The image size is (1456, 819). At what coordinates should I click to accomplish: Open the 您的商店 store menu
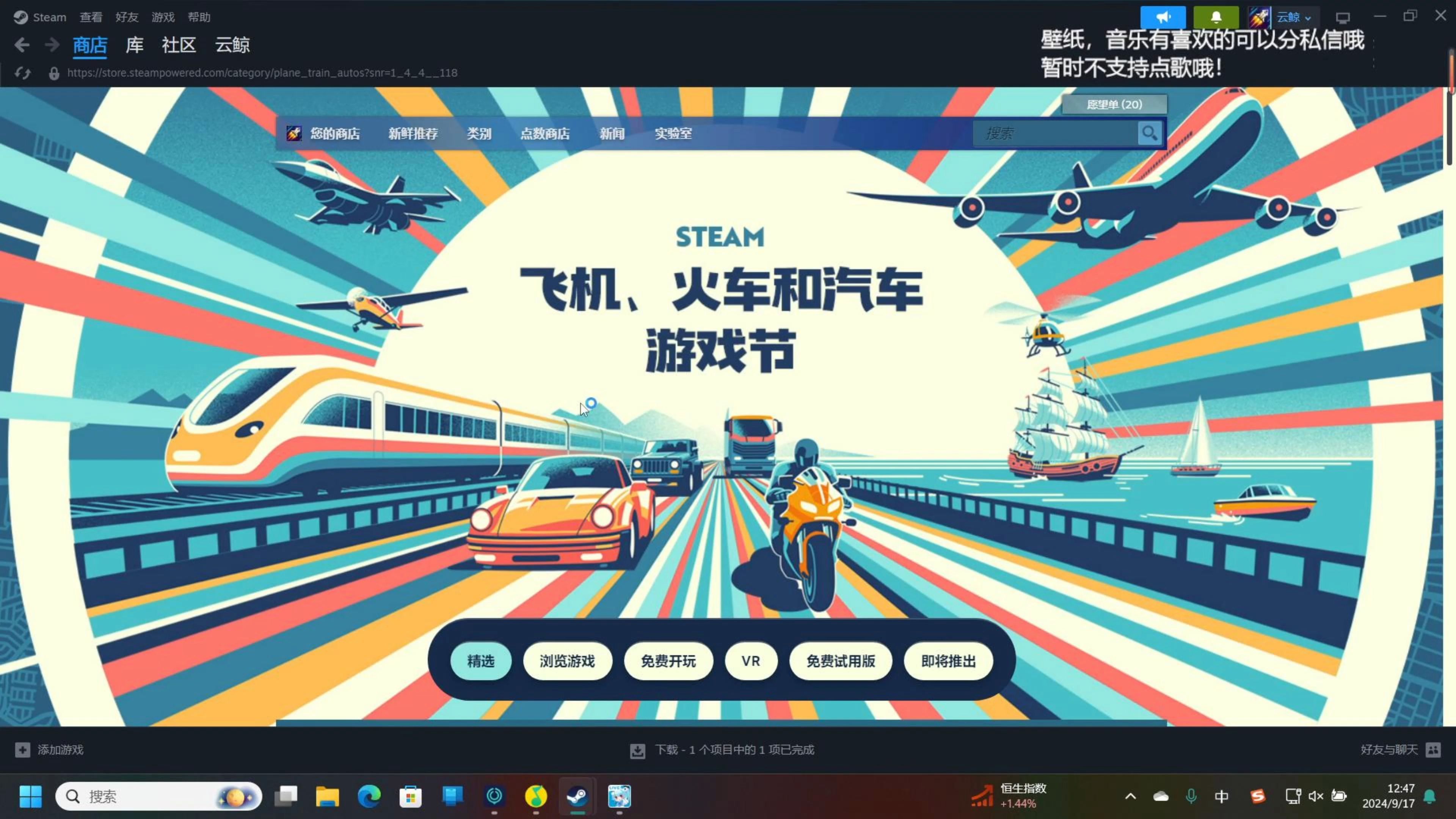coord(334,133)
